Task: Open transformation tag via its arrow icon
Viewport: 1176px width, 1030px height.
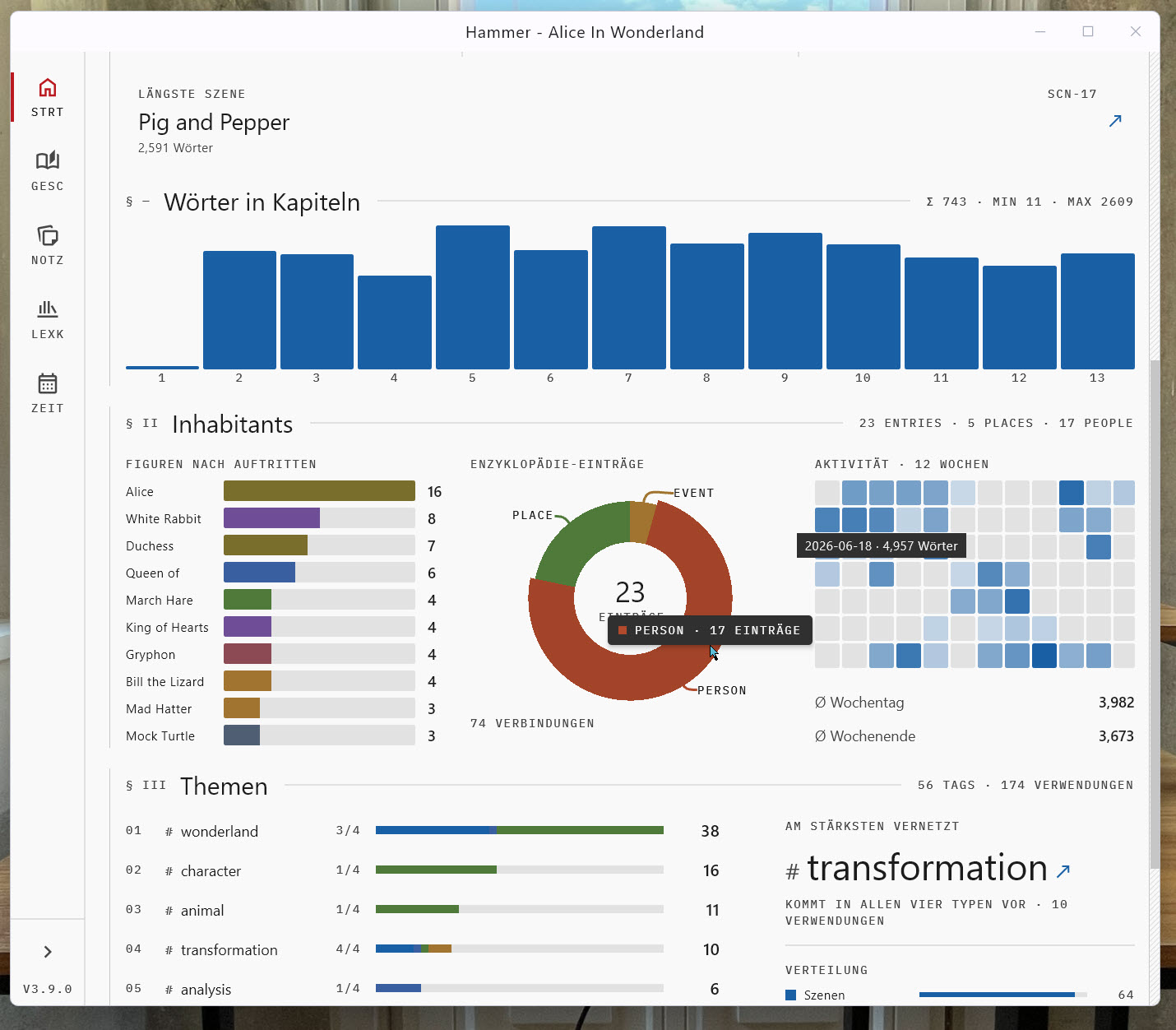Action: (x=1063, y=870)
